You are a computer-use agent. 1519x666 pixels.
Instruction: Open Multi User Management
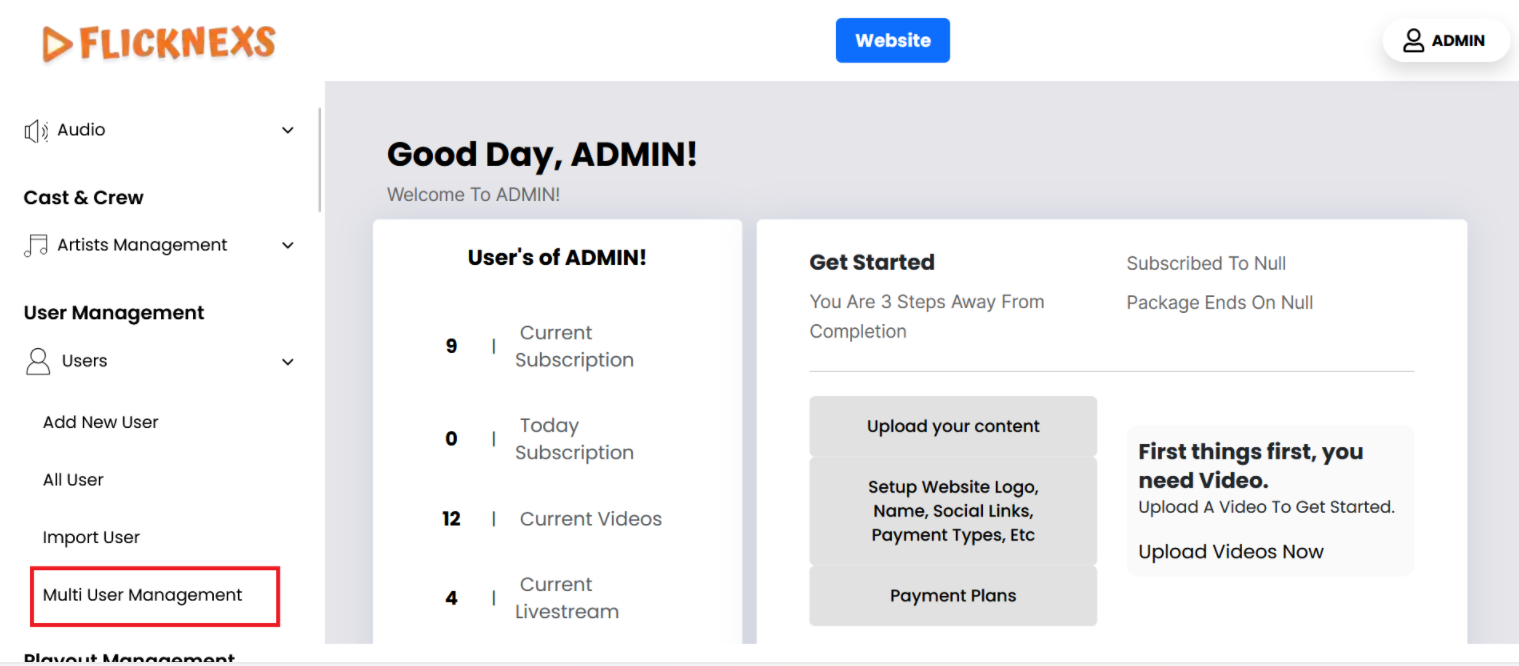coord(143,595)
